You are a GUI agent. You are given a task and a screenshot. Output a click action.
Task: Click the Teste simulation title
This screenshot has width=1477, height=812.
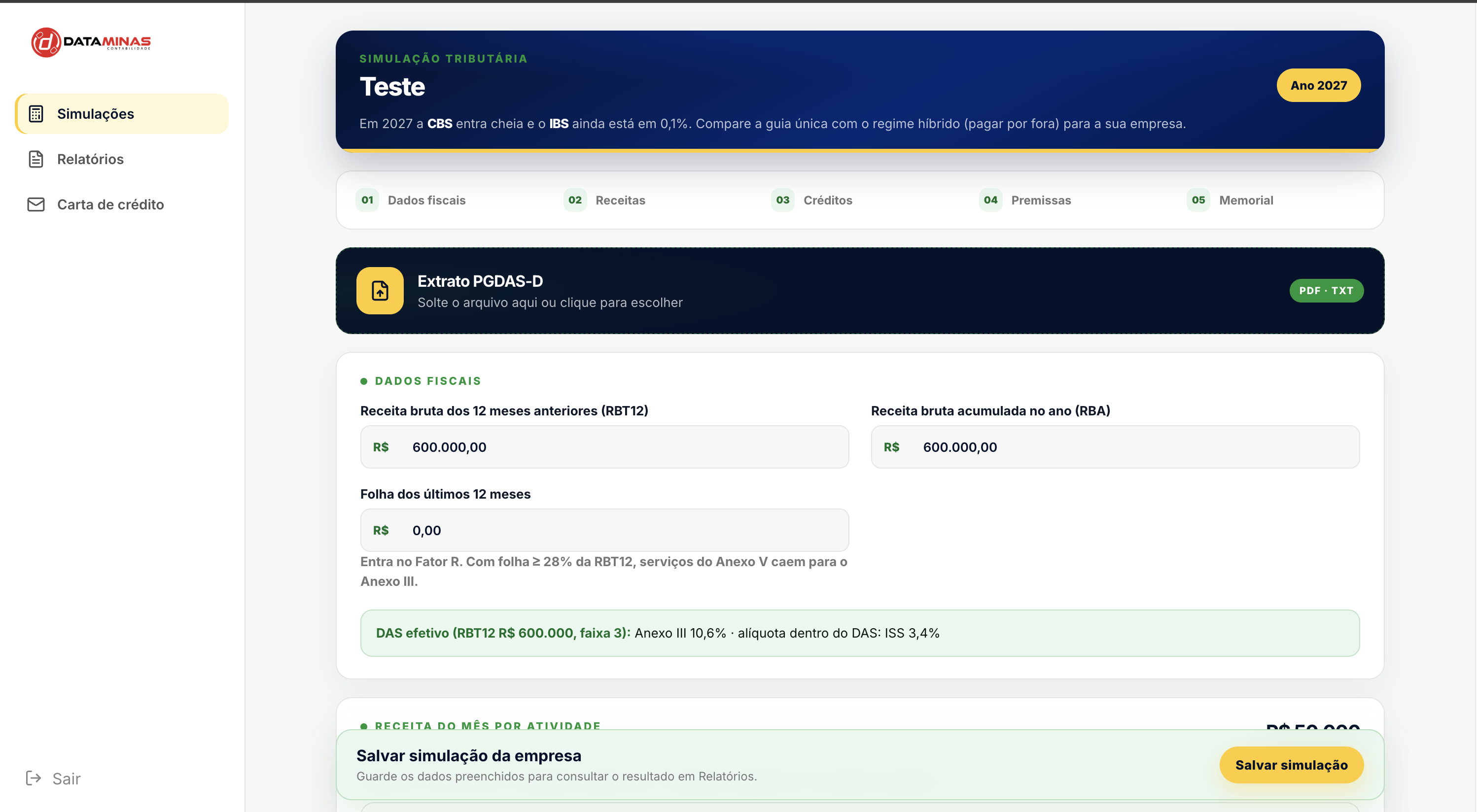click(392, 87)
